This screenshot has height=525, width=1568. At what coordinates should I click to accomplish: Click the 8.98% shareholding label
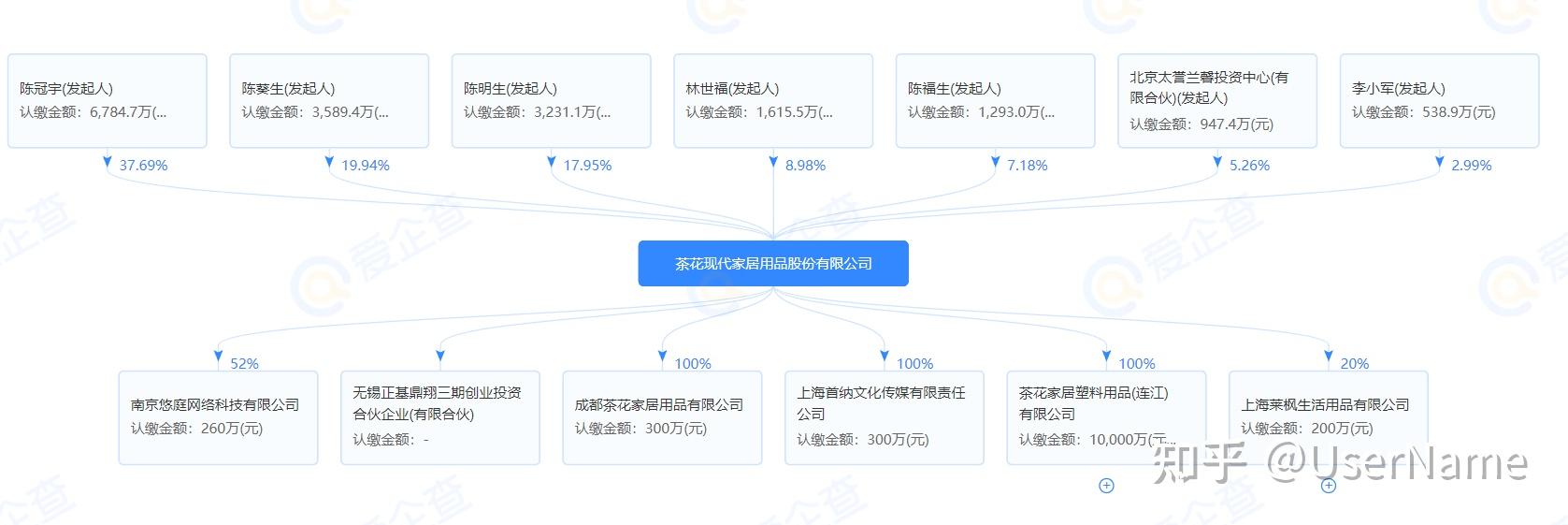tap(806, 166)
